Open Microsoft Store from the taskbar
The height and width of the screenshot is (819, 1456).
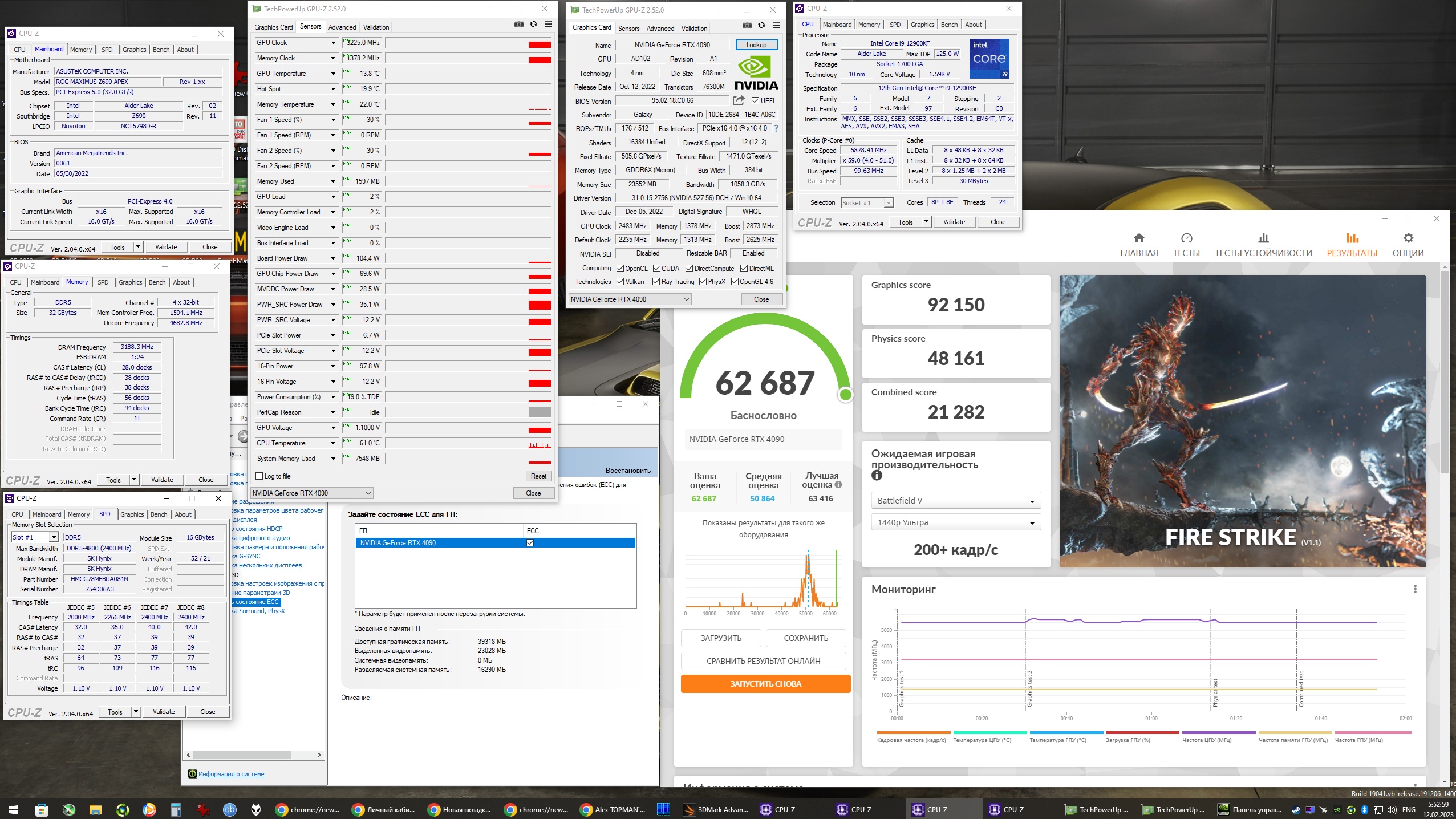41,809
